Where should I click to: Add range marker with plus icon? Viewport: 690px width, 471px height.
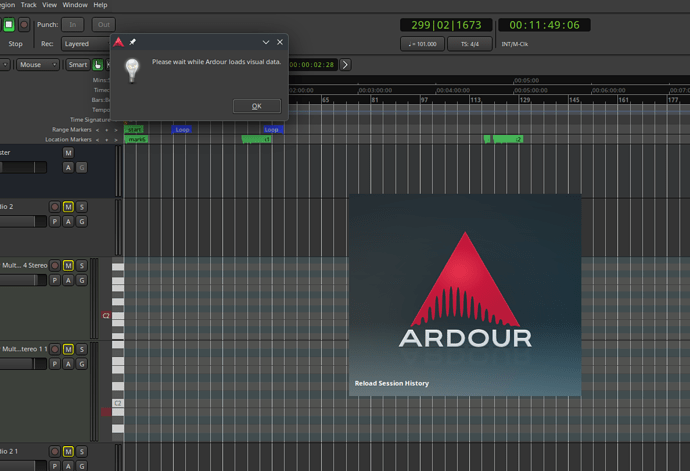[x=106, y=130]
